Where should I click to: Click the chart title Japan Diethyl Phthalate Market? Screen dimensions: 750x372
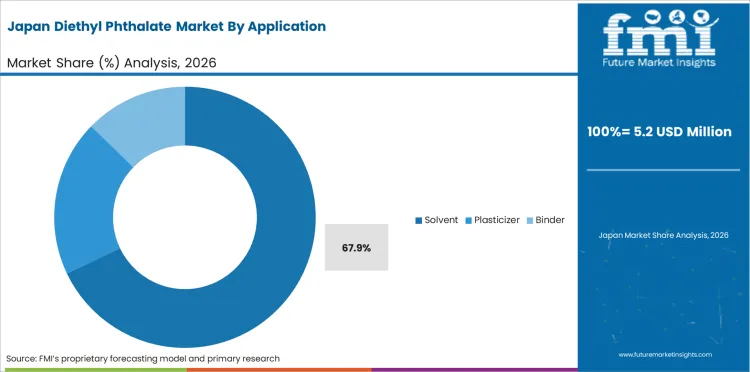point(166,26)
